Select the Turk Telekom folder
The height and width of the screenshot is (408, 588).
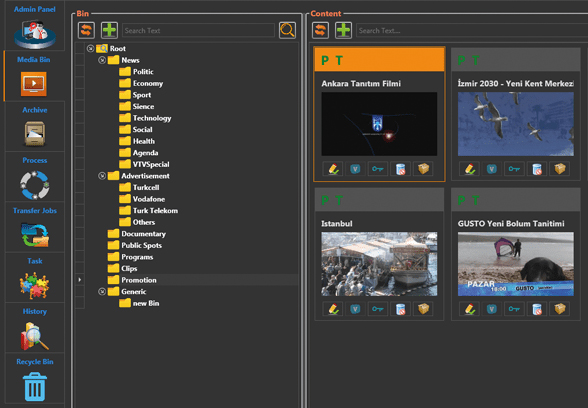148,211
